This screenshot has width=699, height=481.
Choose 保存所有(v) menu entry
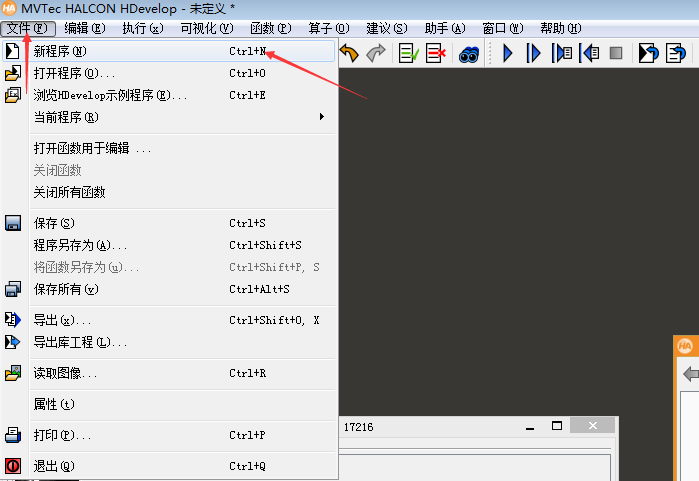(169, 289)
